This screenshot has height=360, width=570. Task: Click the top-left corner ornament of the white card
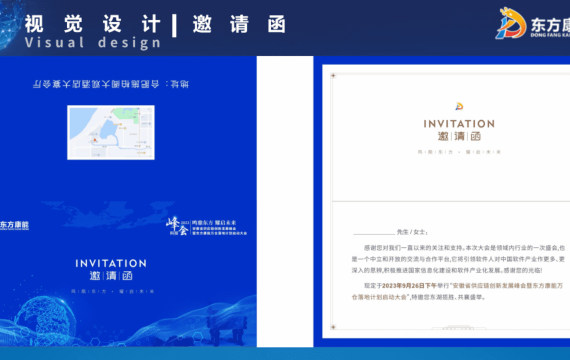point(333,76)
